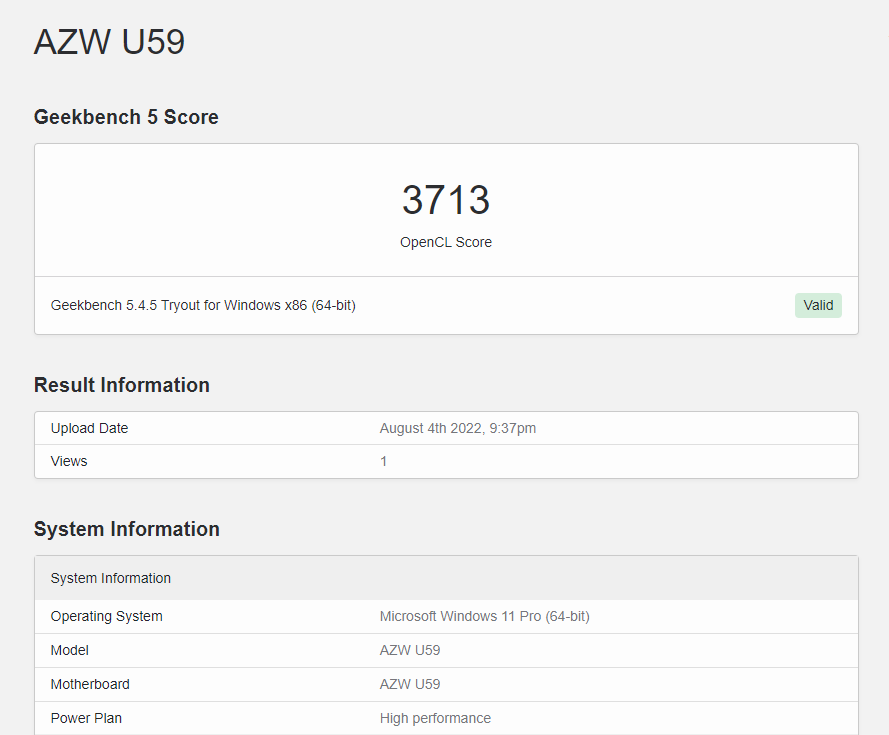Click the OpenCL Score label
The width and height of the screenshot is (889, 735).
445,242
